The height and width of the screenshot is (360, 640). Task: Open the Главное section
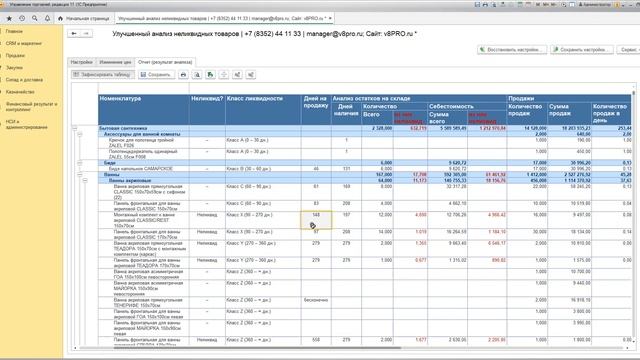(14, 31)
